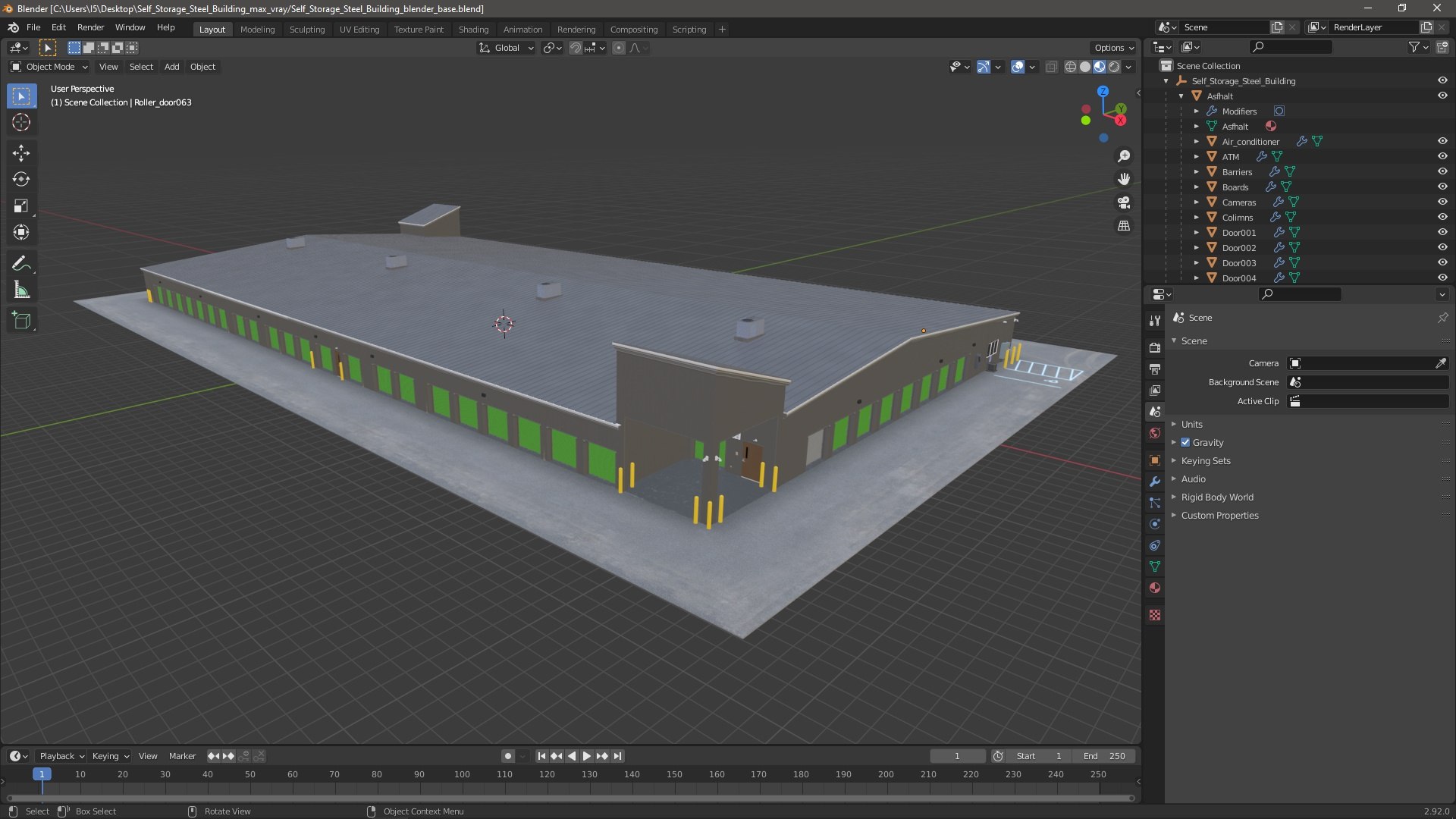Screen dimensions: 1456x819
Task: Hide the Air_conditioner object in outliner
Action: (1442, 141)
